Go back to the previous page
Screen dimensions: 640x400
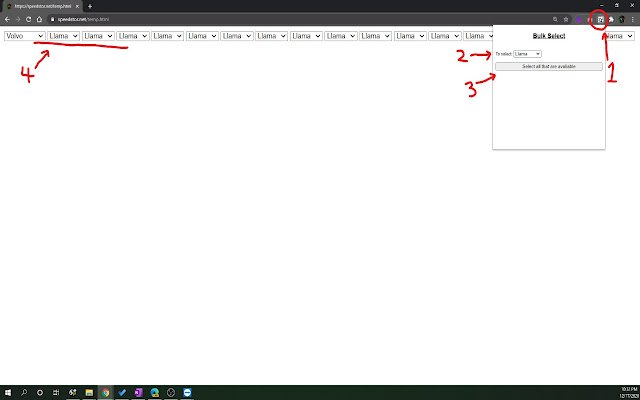(7, 19)
